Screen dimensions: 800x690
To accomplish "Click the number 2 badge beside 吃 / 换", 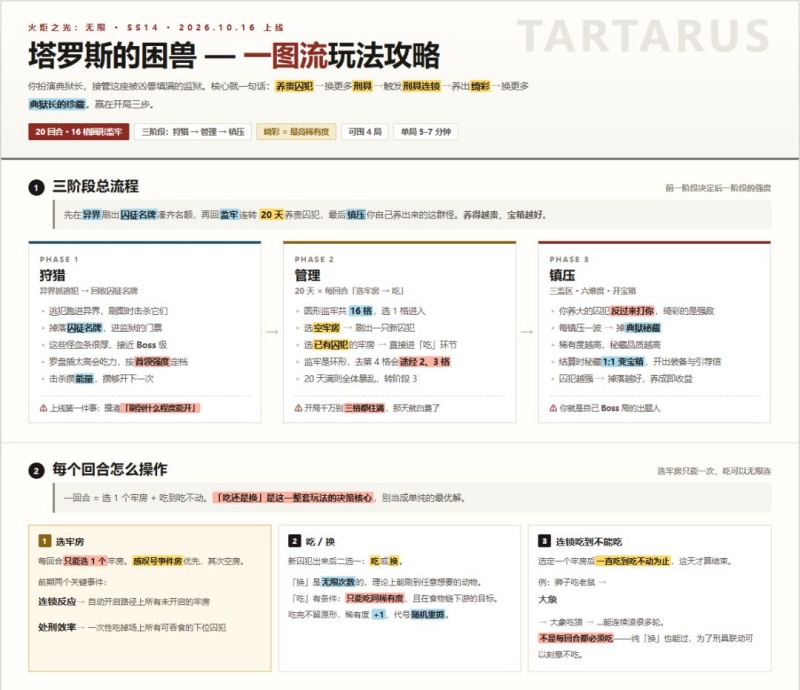I will pyautogui.click(x=294, y=541).
